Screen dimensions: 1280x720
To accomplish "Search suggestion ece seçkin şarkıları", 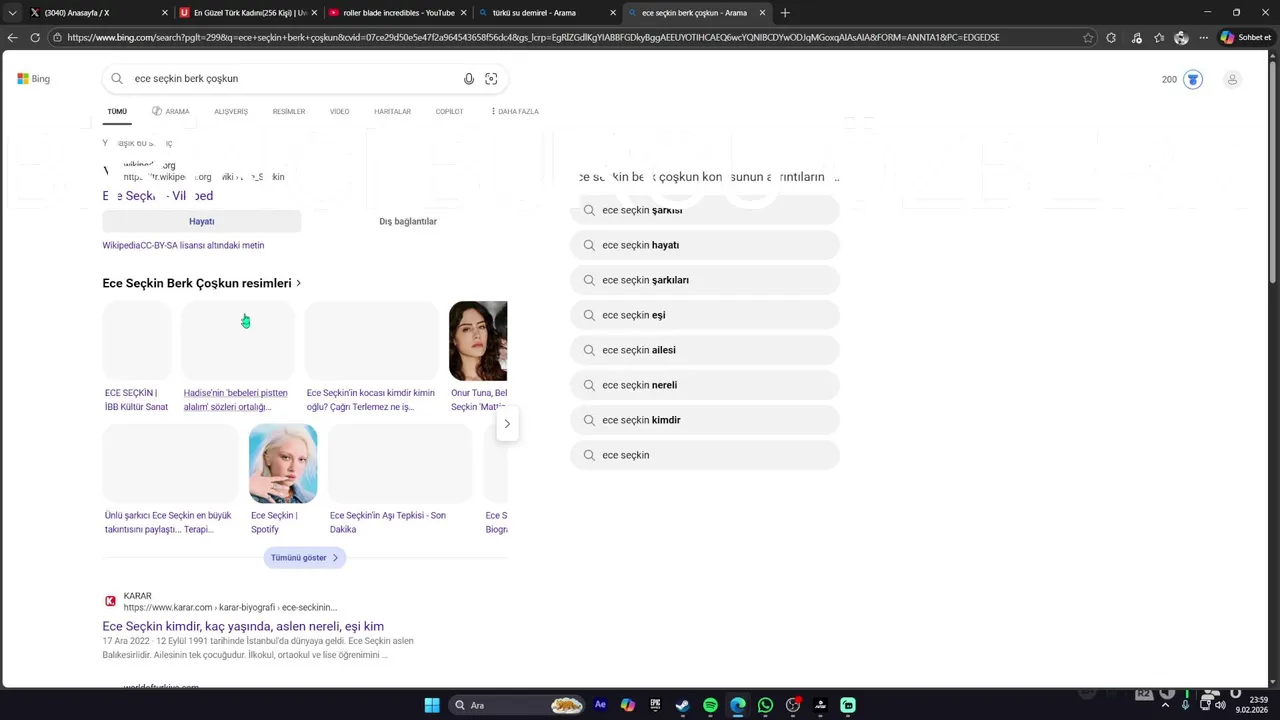I will coord(705,280).
